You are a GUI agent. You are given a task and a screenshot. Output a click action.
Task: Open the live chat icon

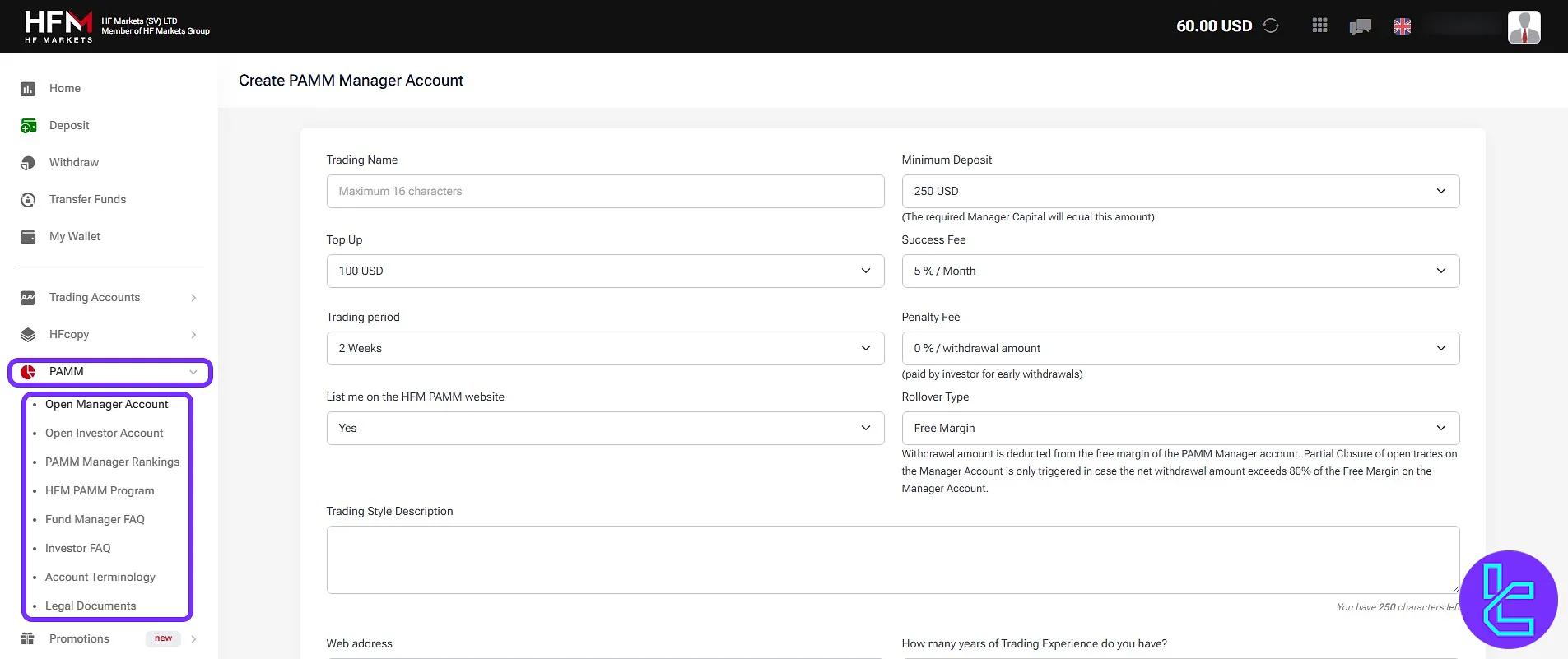click(x=1360, y=26)
